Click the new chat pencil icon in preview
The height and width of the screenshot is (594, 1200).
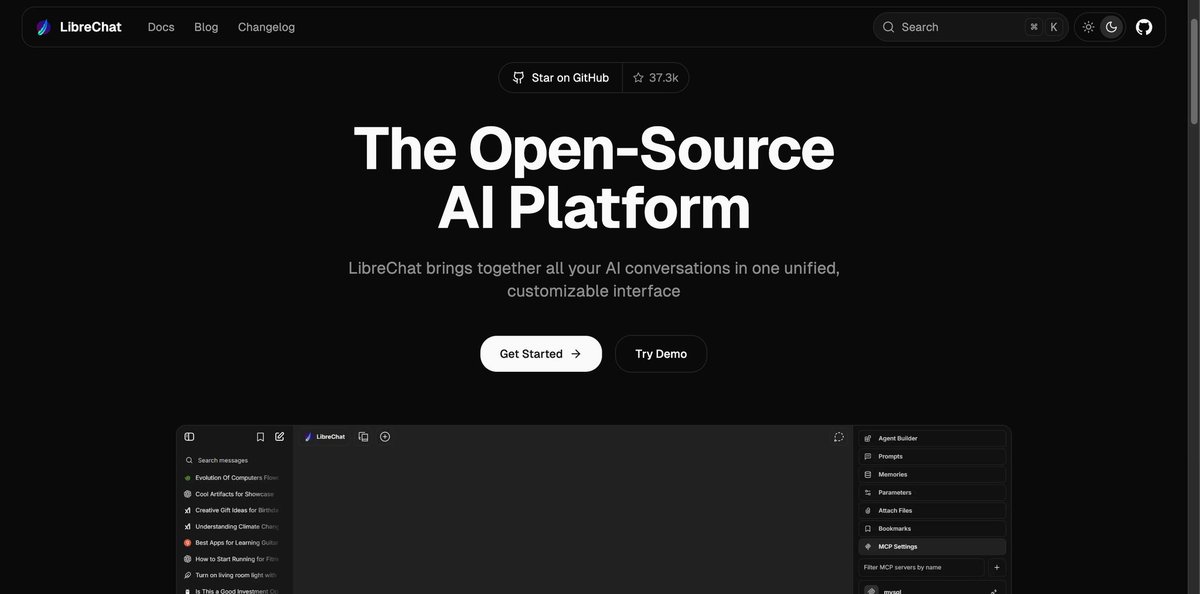click(280, 437)
